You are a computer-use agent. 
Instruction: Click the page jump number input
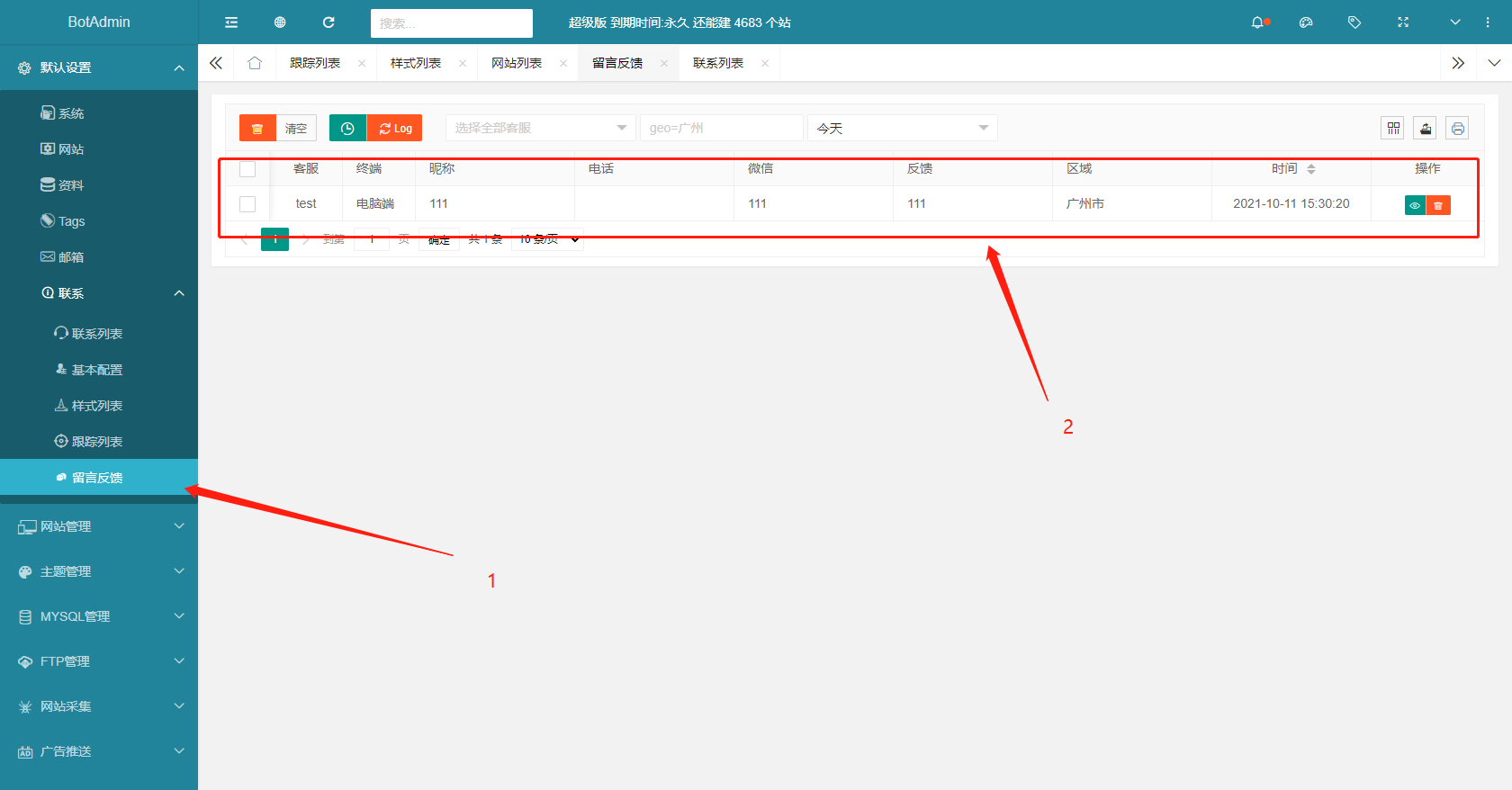(x=372, y=239)
